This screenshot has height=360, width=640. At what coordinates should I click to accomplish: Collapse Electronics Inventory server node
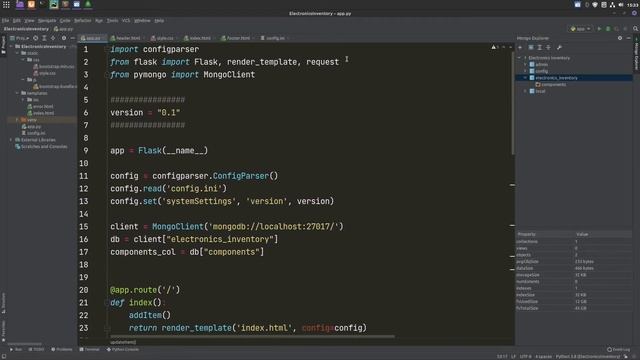[x=520, y=58]
